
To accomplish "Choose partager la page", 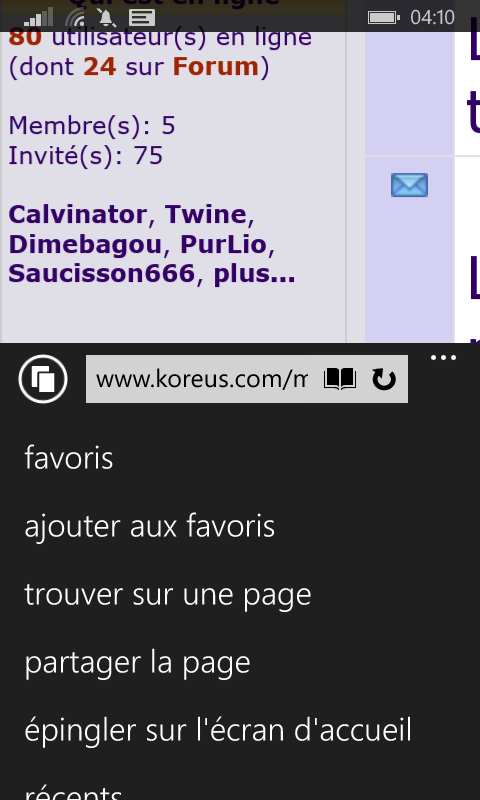I will click(x=137, y=662).
